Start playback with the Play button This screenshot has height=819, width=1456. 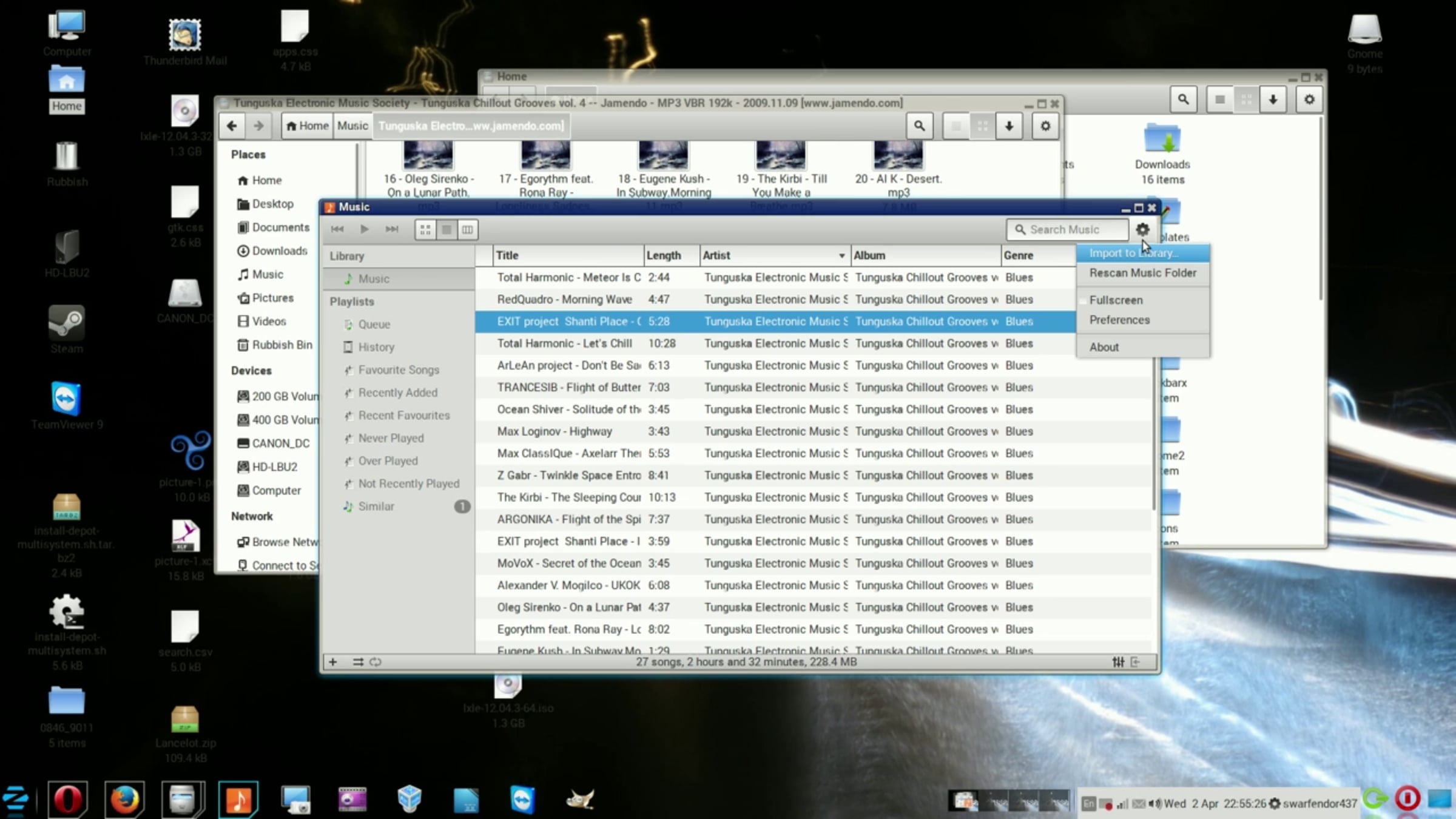pos(365,229)
